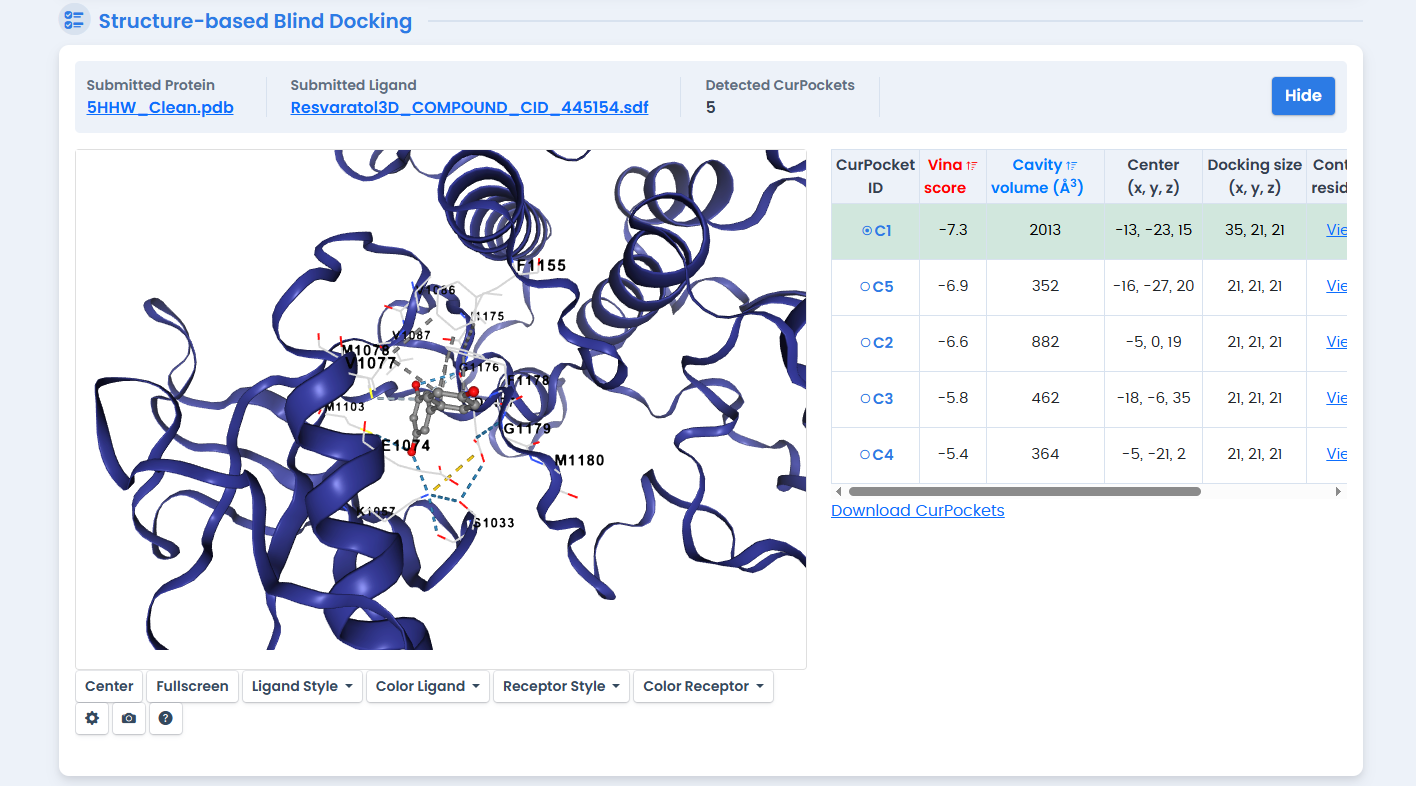Open the help question mark icon

[166, 718]
